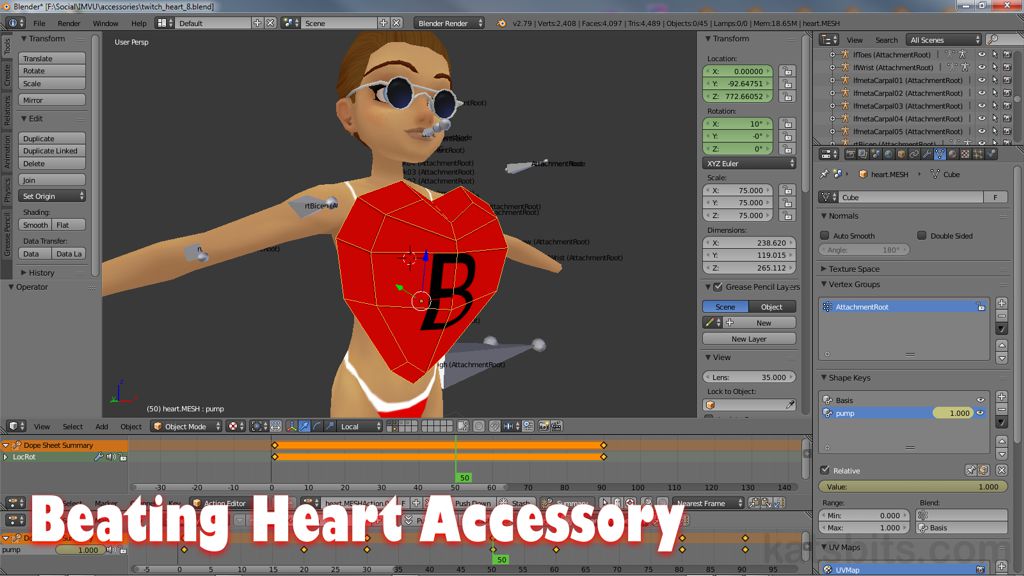Click the outliner search magnifier field
The image size is (1024, 576).
(1002, 40)
